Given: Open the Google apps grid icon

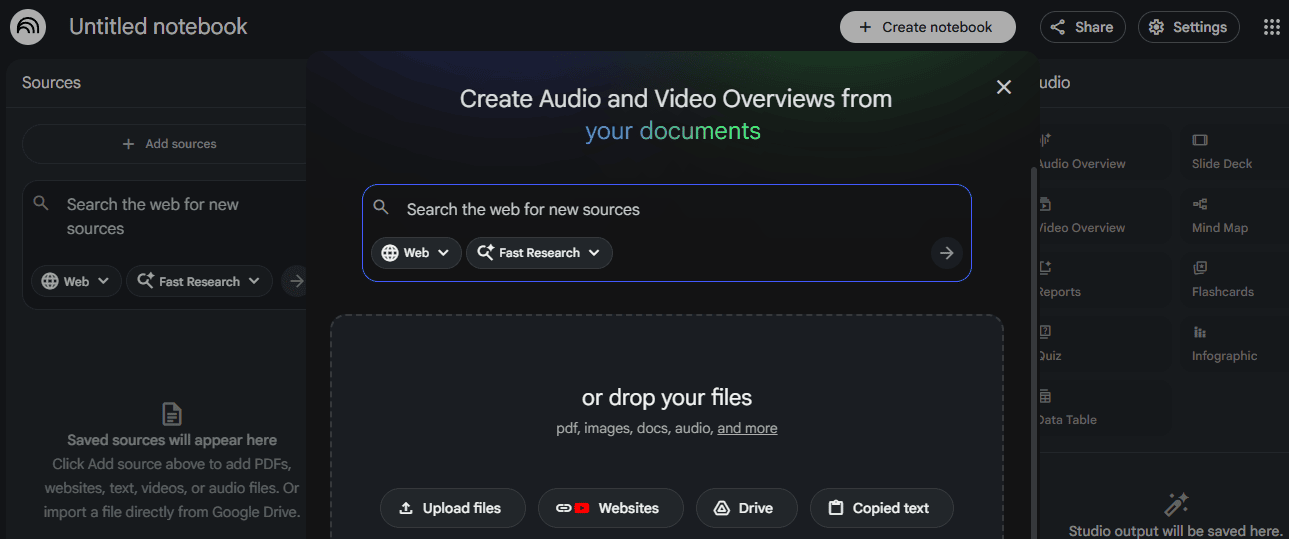Looking at the screenshot, I should coord(1271,27).
